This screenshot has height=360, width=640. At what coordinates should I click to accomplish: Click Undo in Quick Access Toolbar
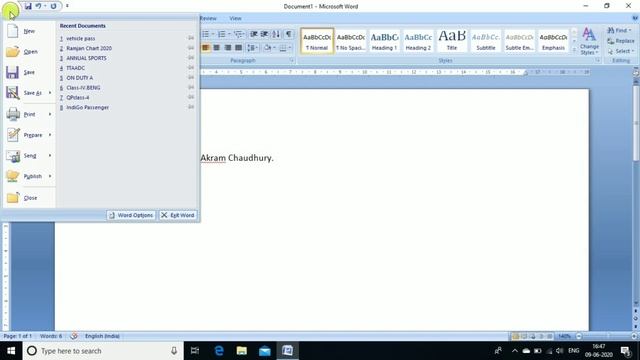coord(38,6)
